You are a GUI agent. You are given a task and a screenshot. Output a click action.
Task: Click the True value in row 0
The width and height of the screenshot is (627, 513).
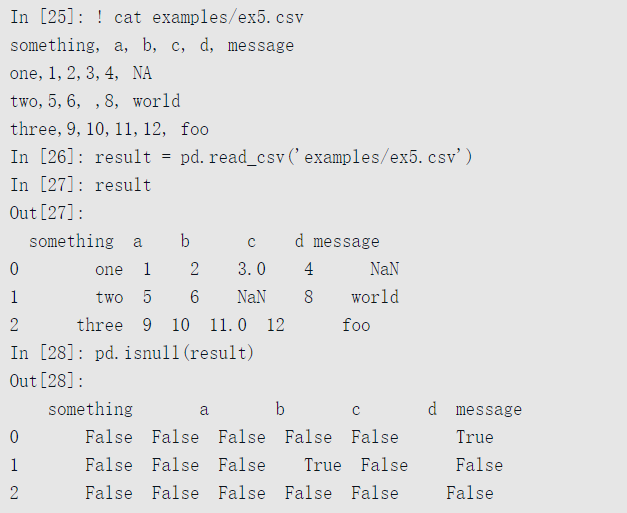click(x=475, y=437)
